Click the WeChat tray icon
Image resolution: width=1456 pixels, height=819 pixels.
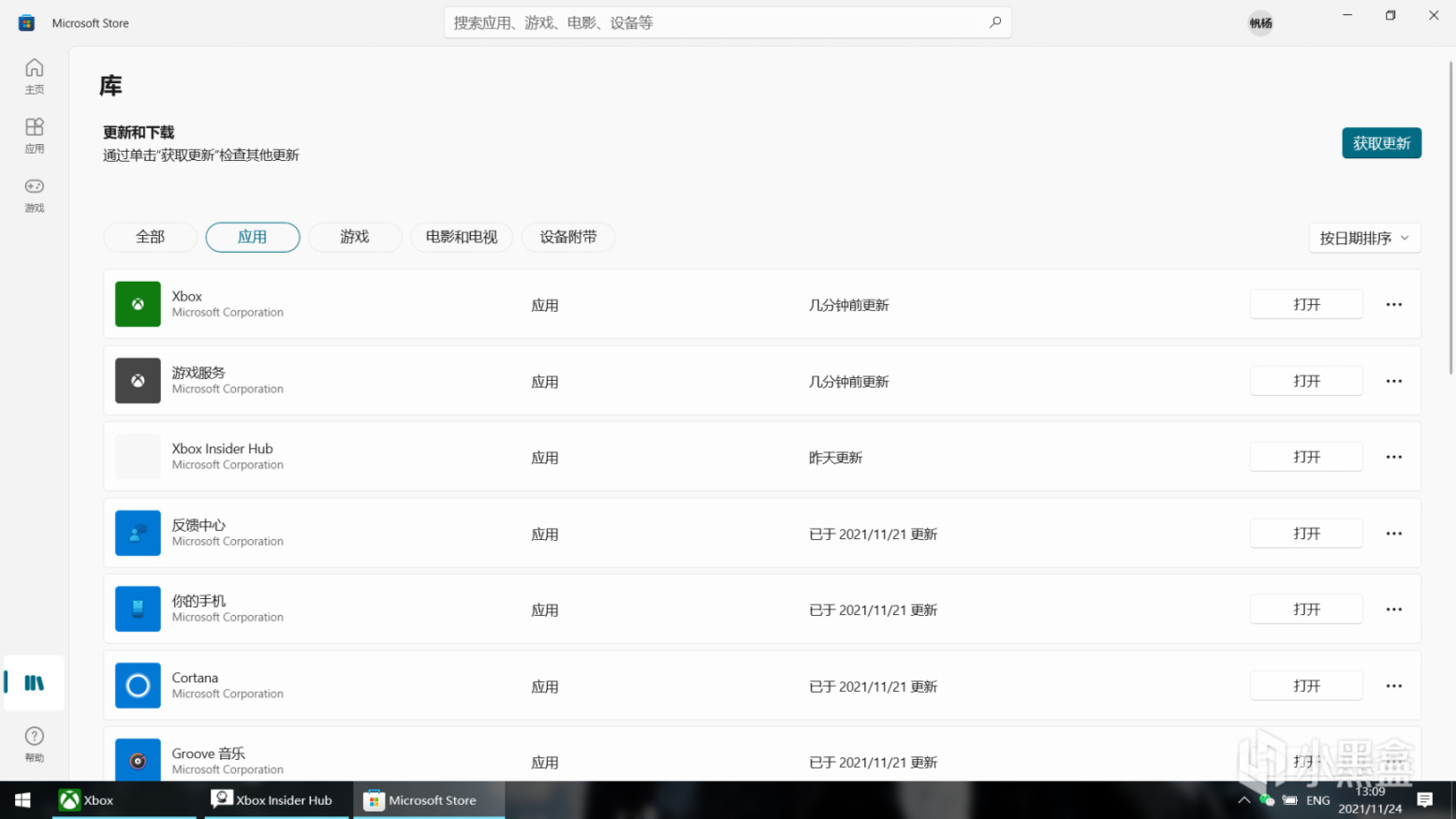pos(1267,800)
